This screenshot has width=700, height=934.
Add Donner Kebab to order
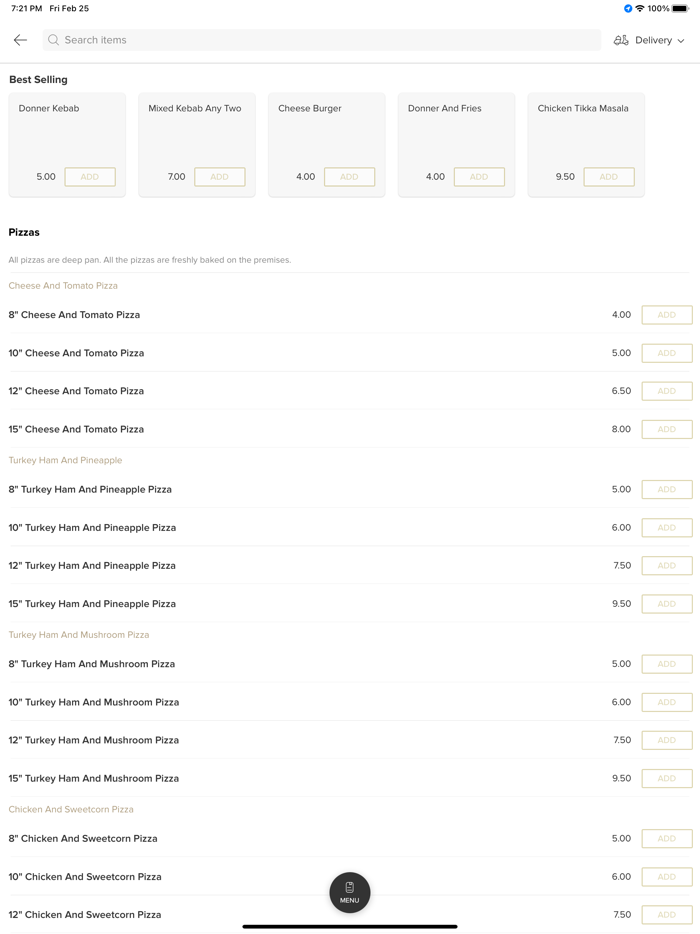(x=90, y=177)
